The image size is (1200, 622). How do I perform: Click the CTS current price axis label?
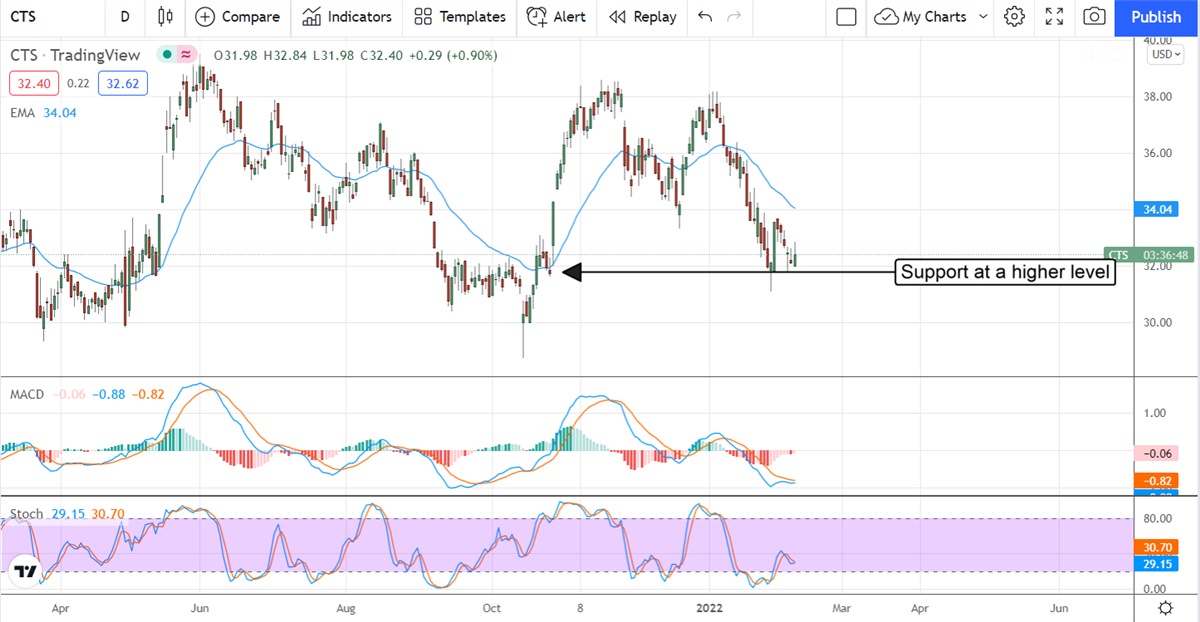tap(1118, 255)
